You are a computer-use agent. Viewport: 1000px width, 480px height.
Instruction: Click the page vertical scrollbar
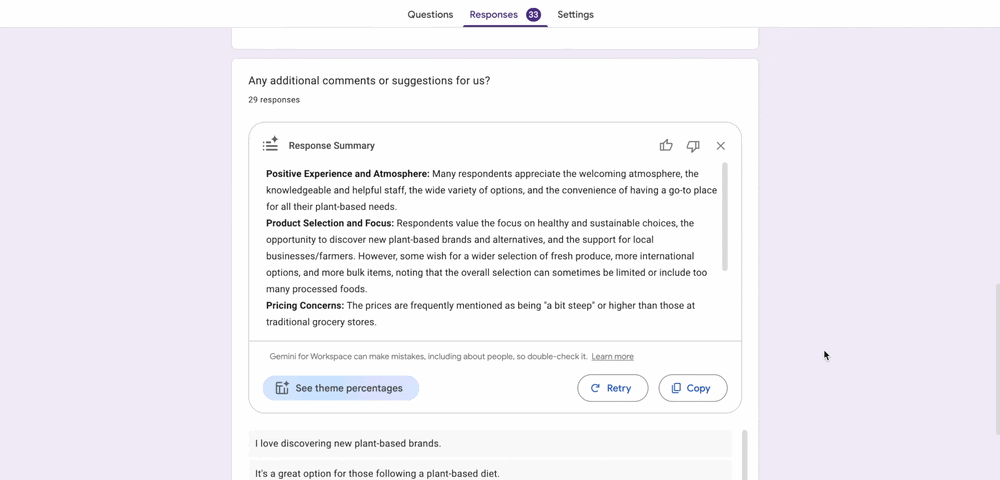click(x=995, y=358)
